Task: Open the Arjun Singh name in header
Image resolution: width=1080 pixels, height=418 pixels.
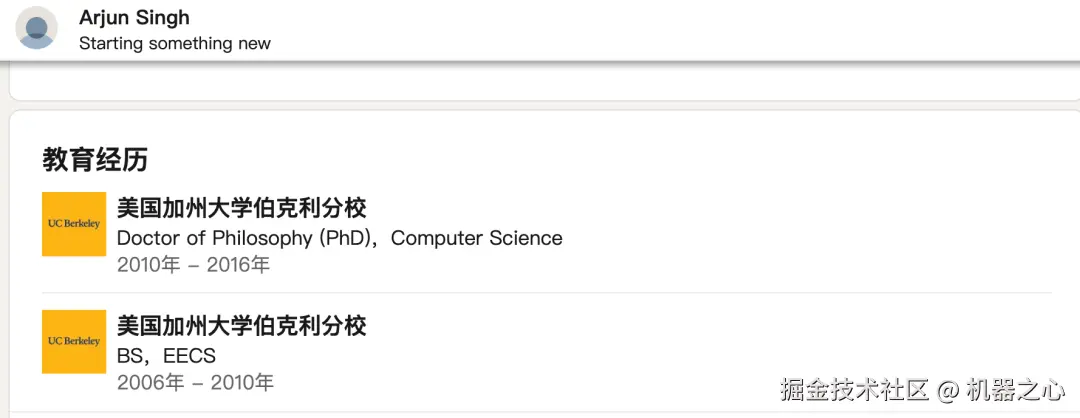Action: 134,17
